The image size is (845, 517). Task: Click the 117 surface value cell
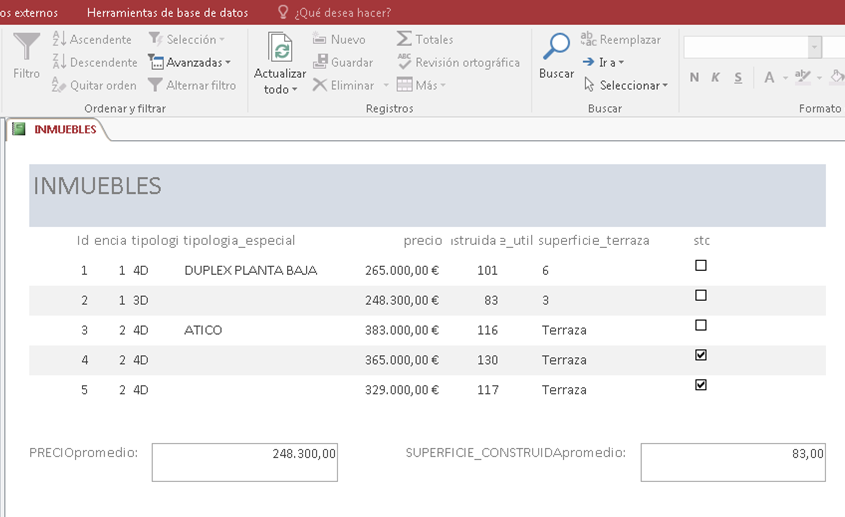488,390
